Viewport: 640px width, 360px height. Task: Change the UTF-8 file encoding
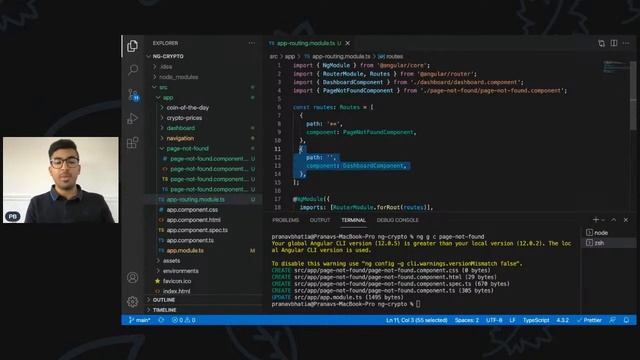click(494, 320)
